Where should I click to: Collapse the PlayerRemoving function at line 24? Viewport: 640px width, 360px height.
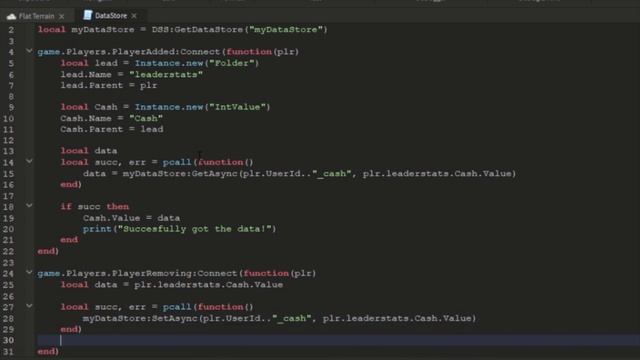point(29,272)
